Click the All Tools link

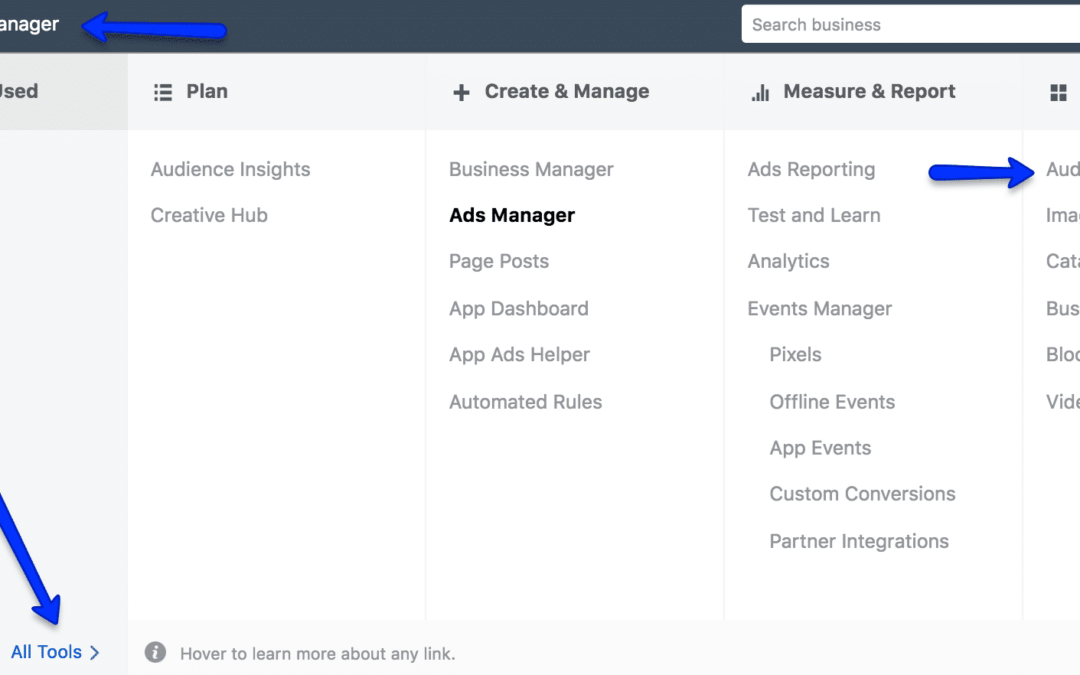coord(46,652)
